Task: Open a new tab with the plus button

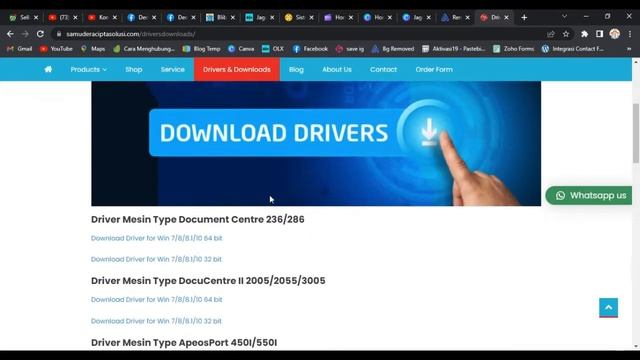Action: (x=524, y=18)
